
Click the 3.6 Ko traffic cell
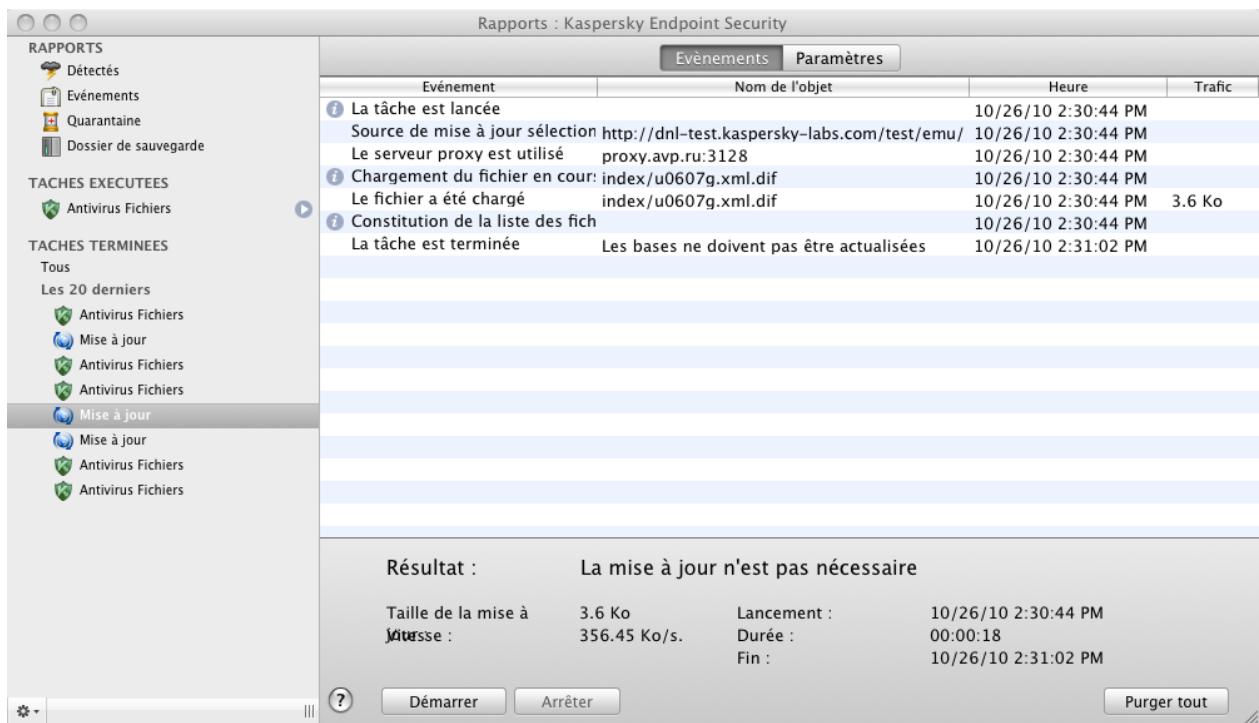click(1194, 200)
